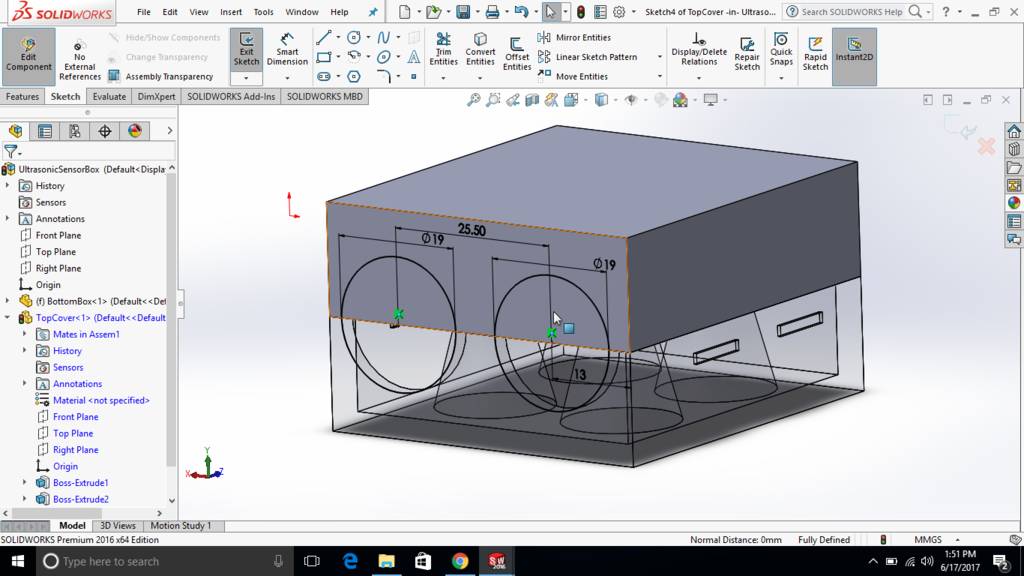Click the Motion Study 1 tab

tap(180, 526)
